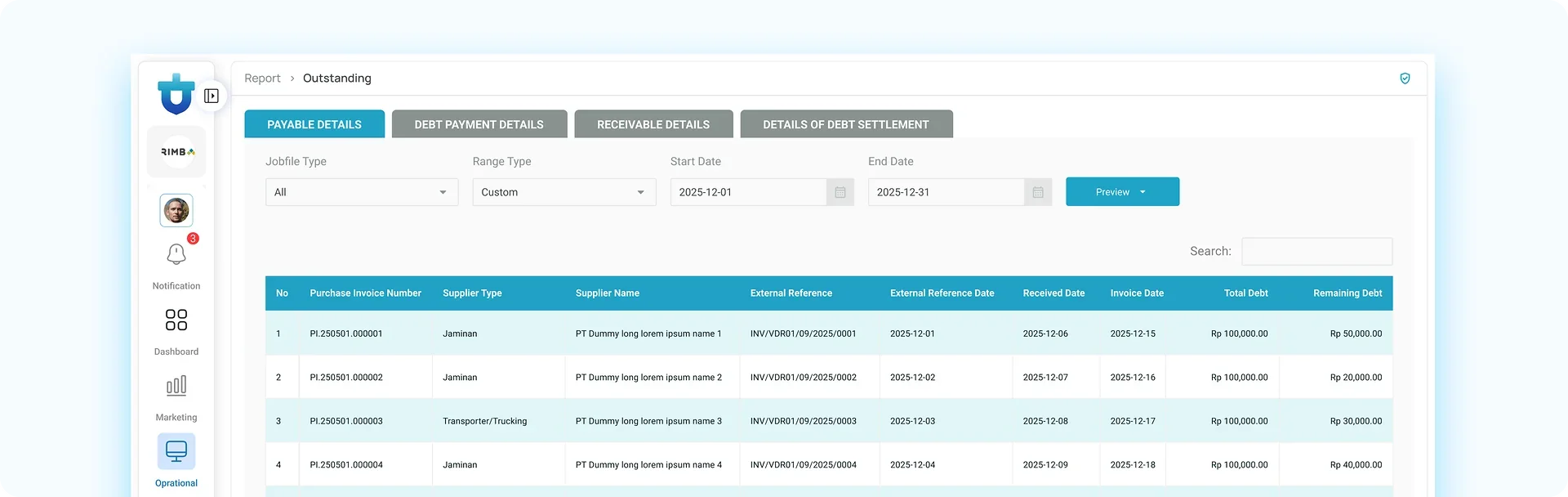Click invoice date 2025-12-15
This screenshot has height=497, width=1568.
[x=1133, y=334]
